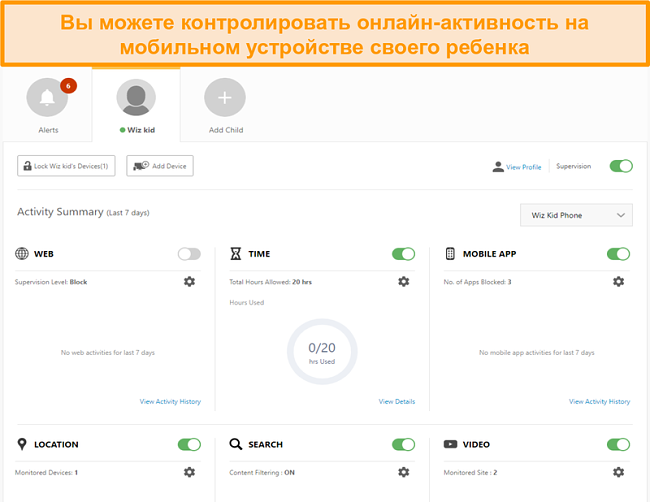The height and width of the screenshot is (502, 650).
Task: Click the Add Device button
Action: point(160,166)
